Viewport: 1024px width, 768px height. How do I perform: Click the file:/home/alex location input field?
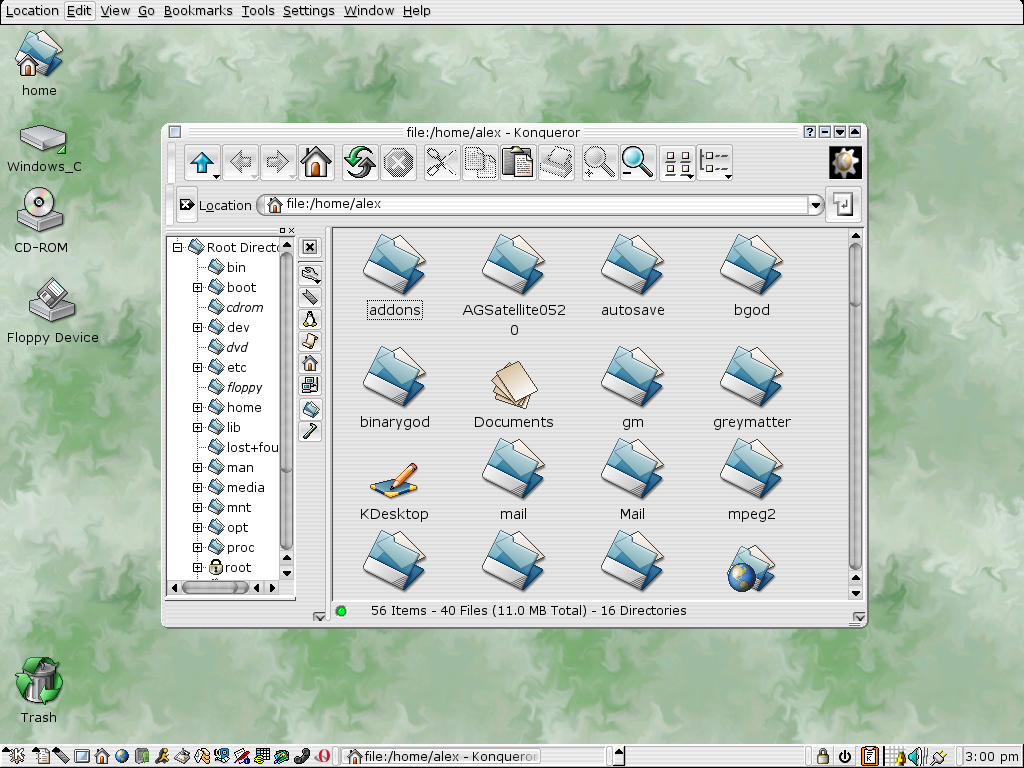534,204
